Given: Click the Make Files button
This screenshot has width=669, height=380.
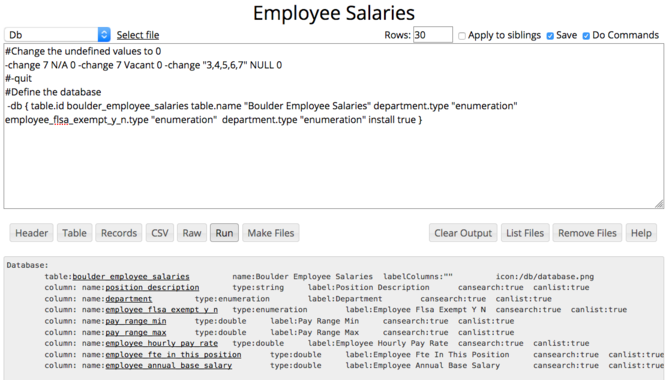Looking at the screenshot, I should (271, 233).
